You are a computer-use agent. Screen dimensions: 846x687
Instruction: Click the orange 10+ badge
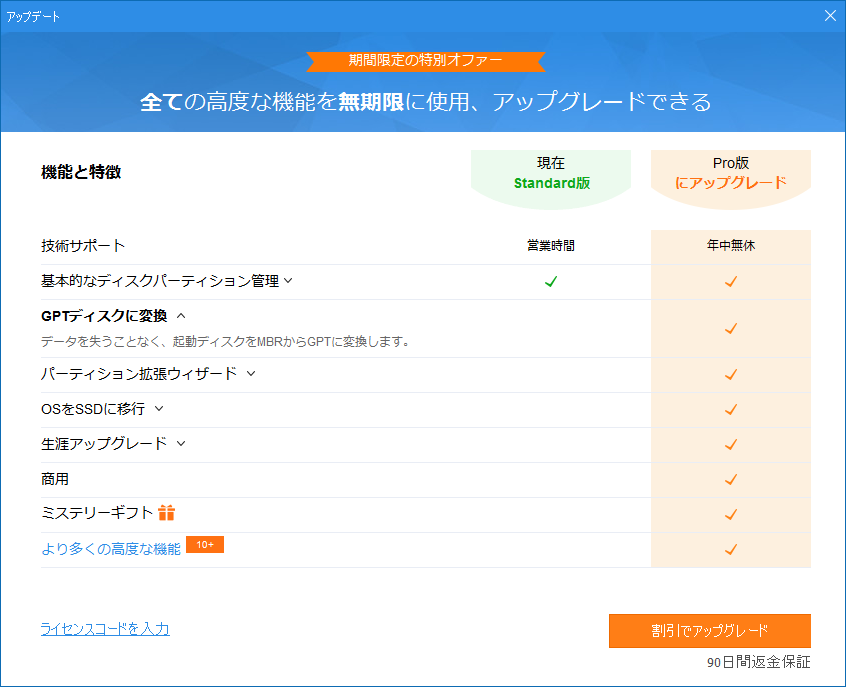tap(205, 545)
